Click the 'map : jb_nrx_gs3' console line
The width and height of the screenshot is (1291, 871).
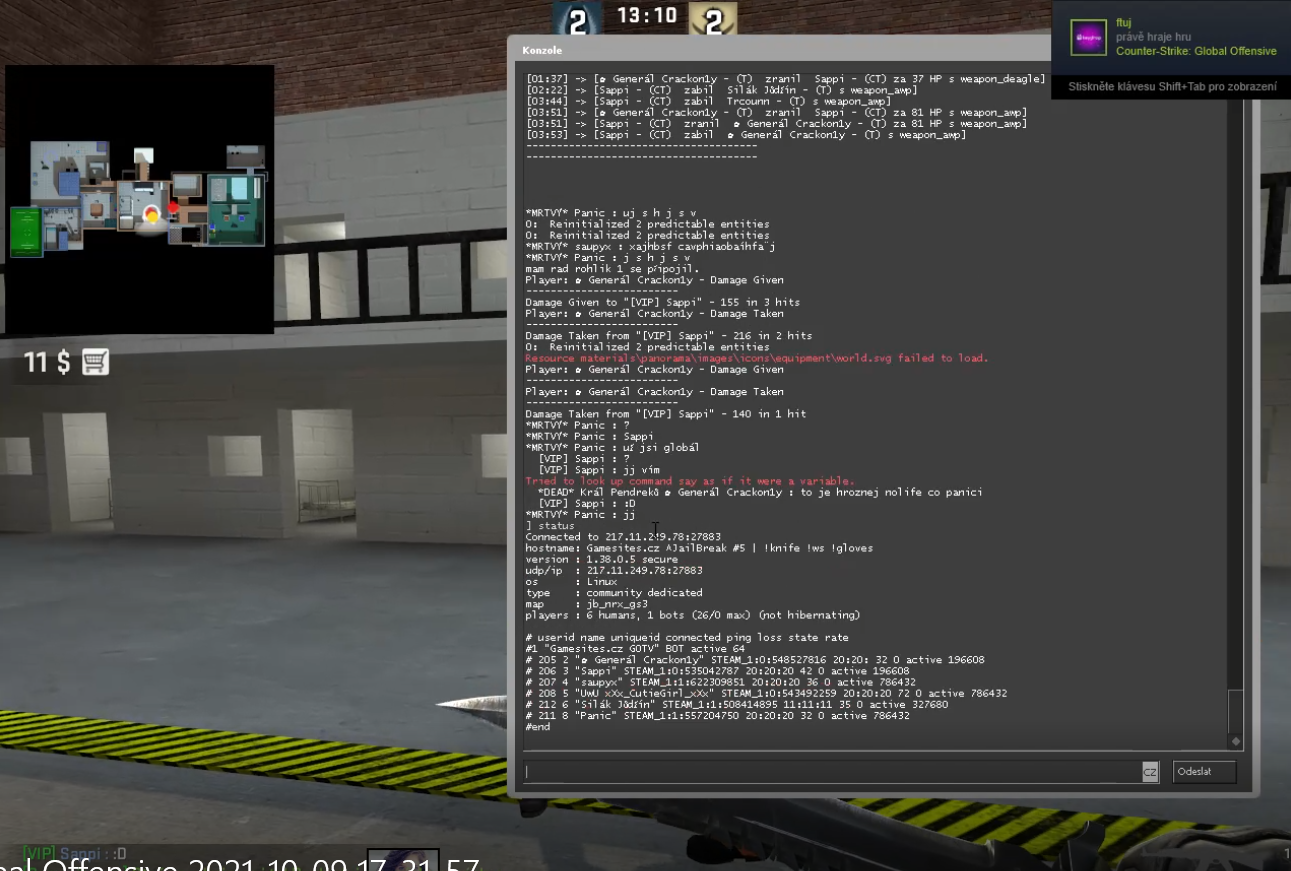[587, 604]
